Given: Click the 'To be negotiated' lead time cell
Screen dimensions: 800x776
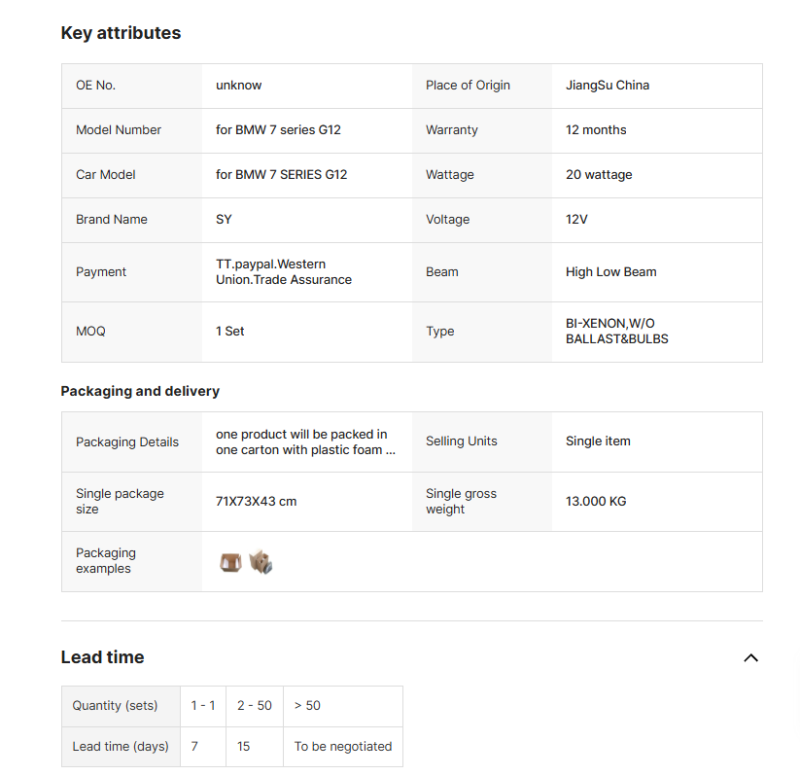Looking at the screenshot, I should (343, 746).
